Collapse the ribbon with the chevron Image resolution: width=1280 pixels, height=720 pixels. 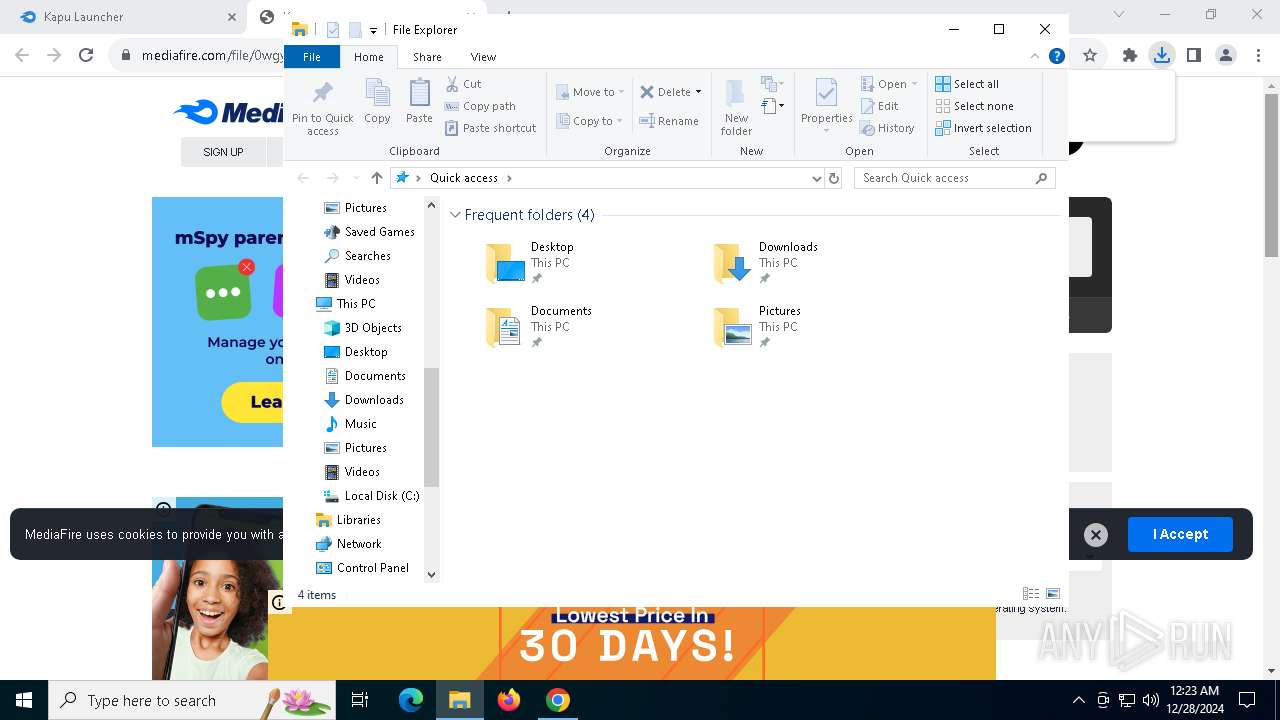1035,56
